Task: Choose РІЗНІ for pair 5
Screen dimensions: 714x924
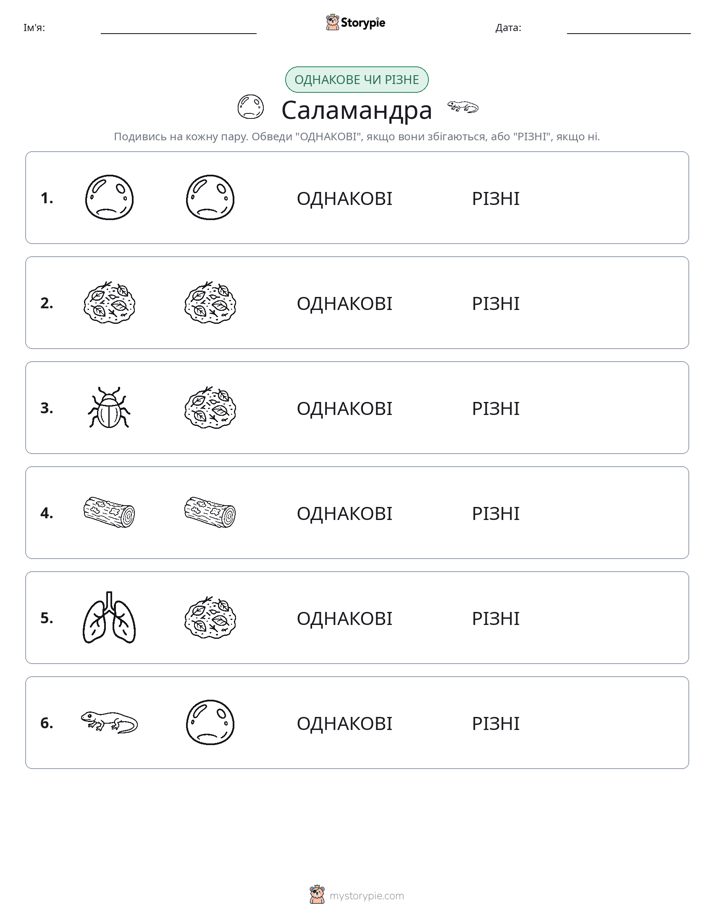Action: click(x=495, y=618)
